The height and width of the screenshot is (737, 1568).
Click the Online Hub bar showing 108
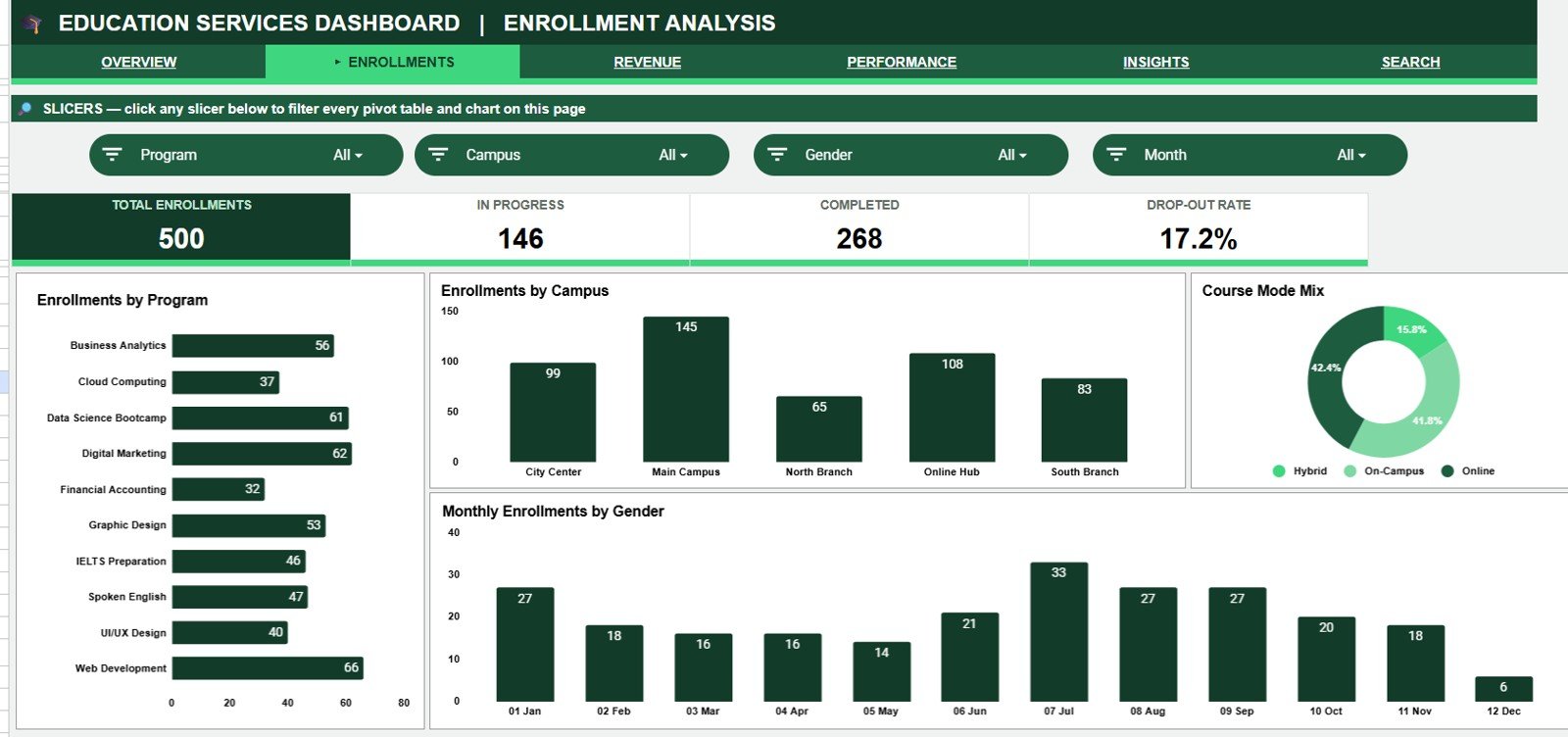[953, 407]
